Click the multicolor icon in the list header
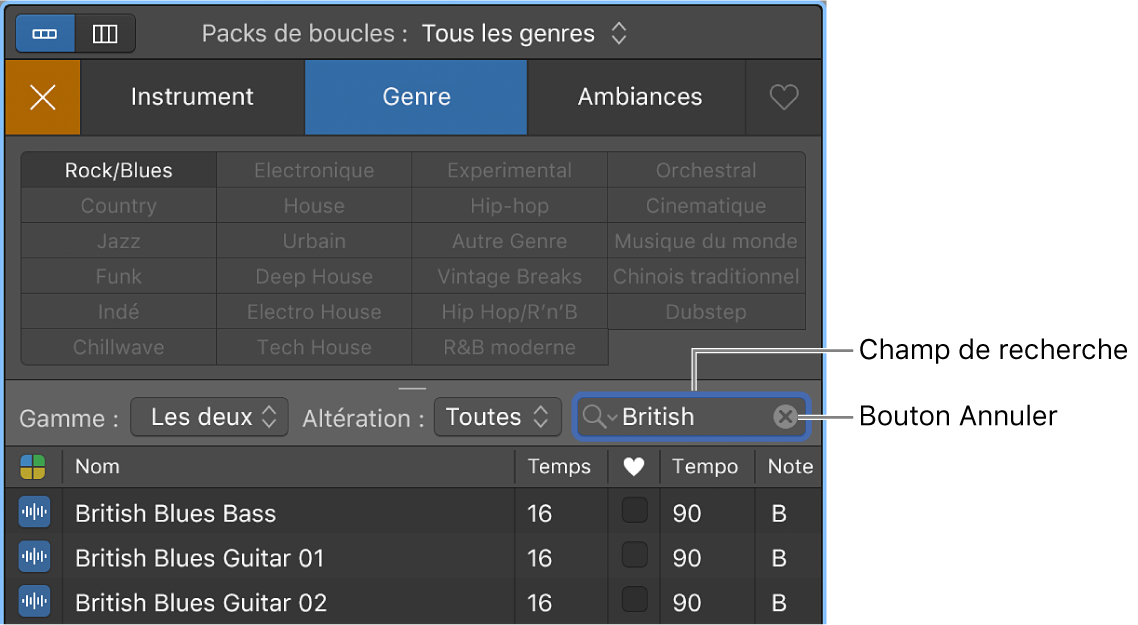Image resolution: width=1138 pixels, height=625 pixels. click(33, 466)
